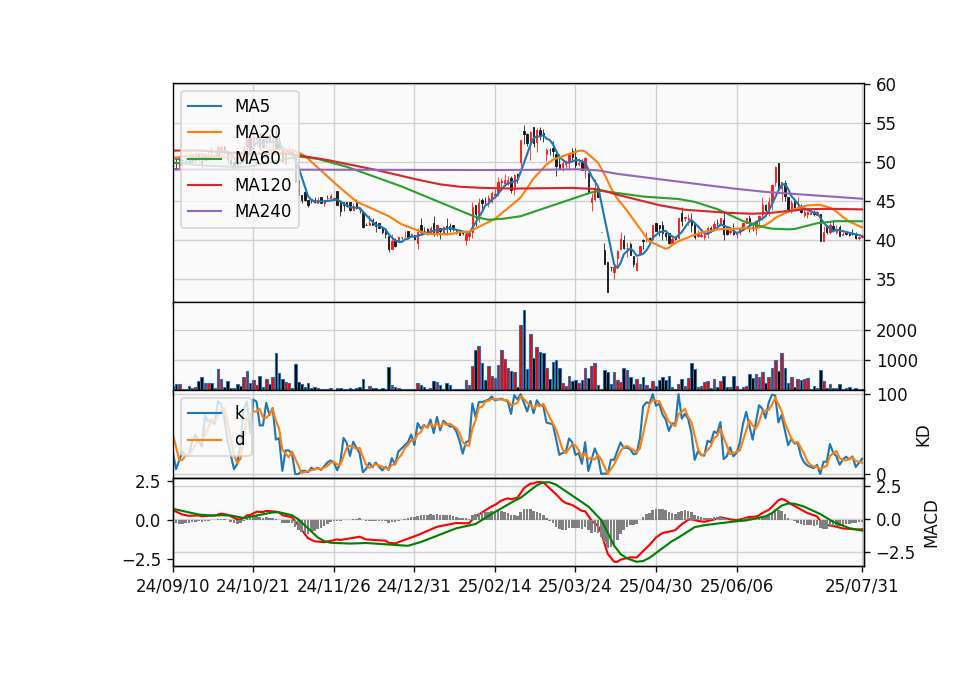Click the purple MA240 legend line sample
The image size is (960, 690).
[x=204, y=211]
